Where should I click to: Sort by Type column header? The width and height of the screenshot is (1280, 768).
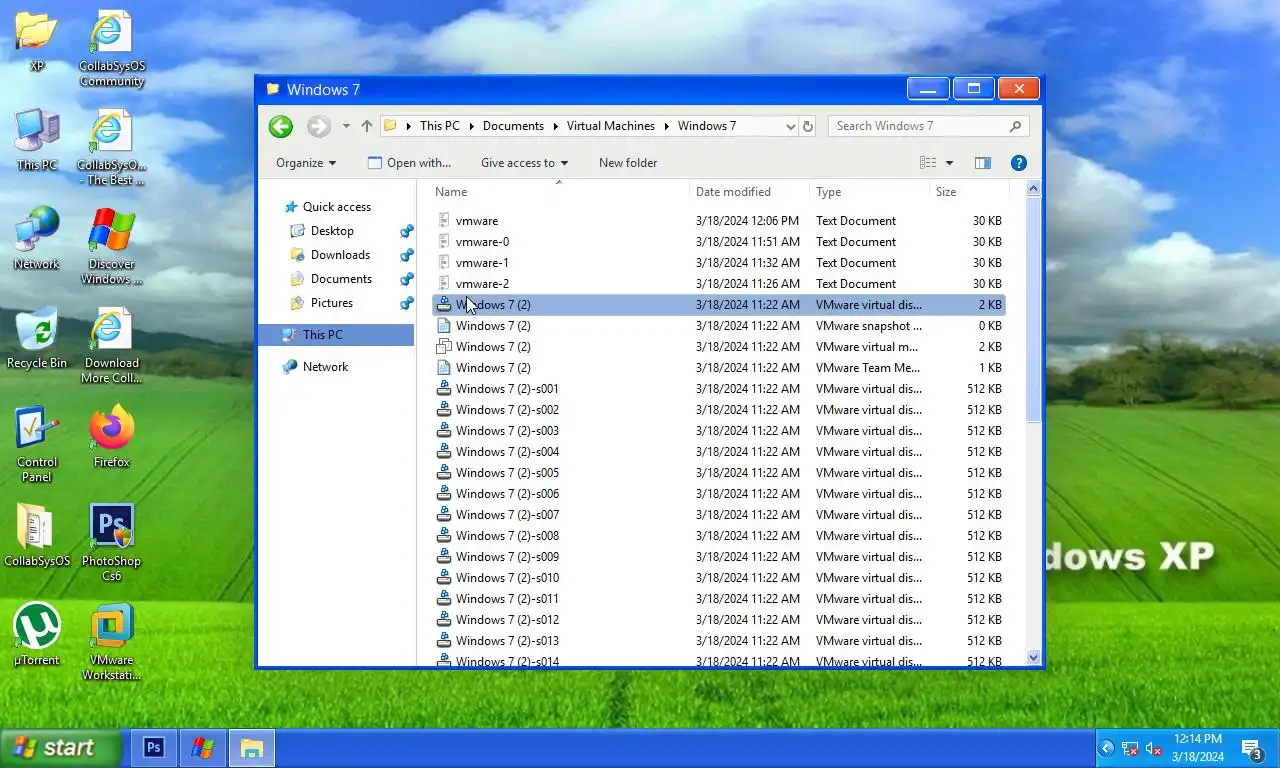pyautogui.click(x=869, y=192)
